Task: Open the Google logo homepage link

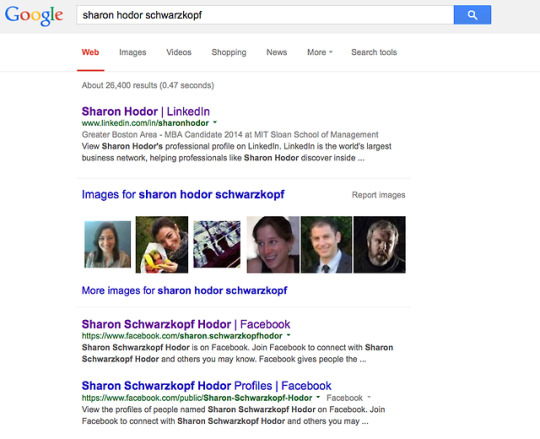Action: tap(34, 15)
